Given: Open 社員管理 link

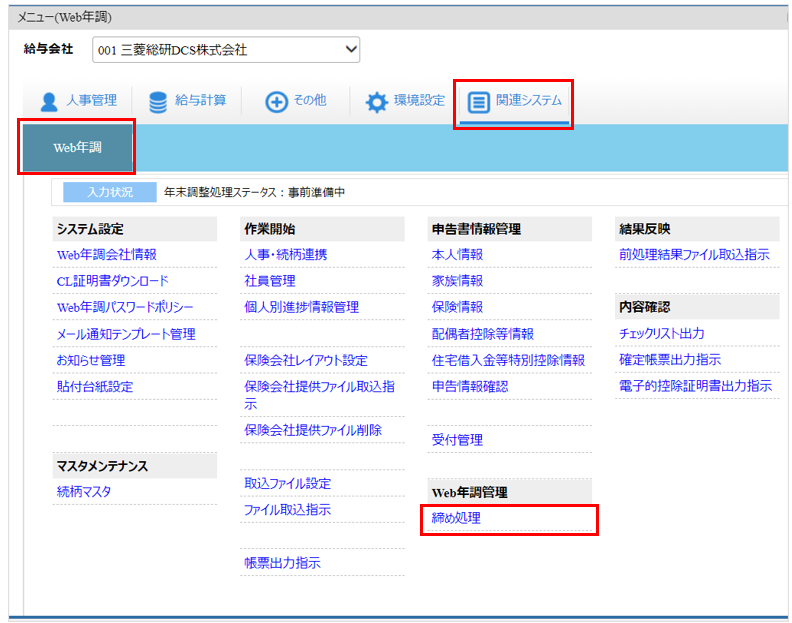Looking at the screenshot, I should coord(270,281).
